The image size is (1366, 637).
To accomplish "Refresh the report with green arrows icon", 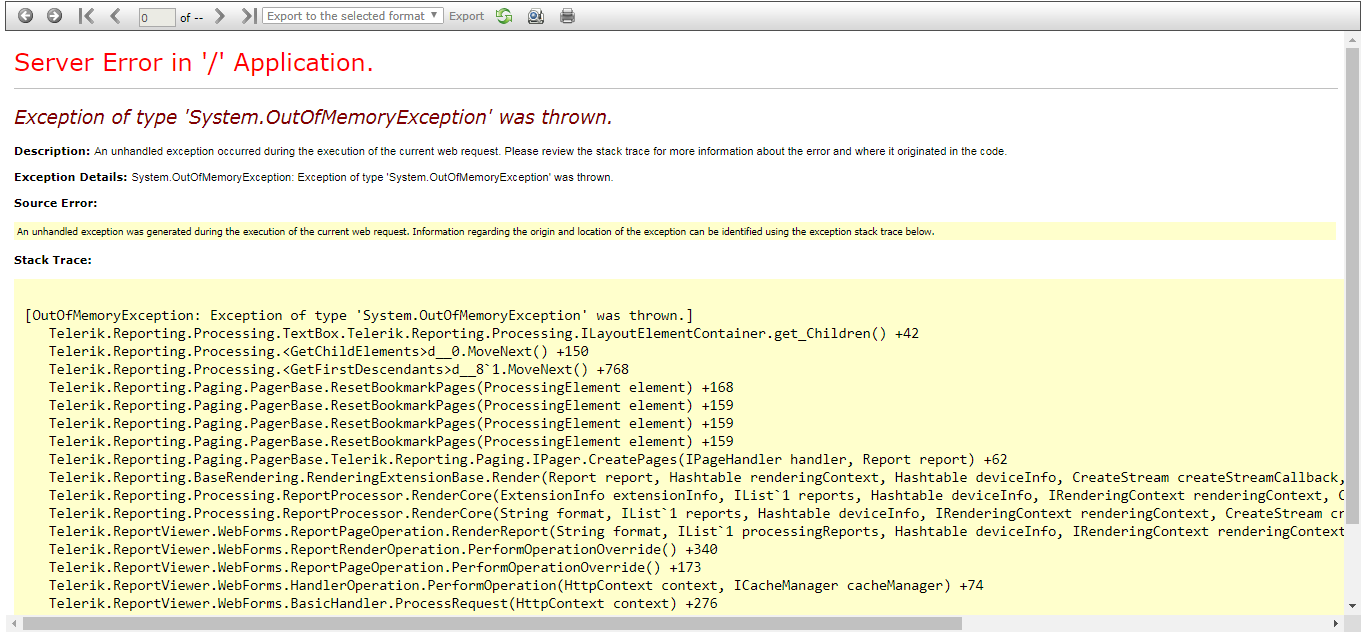I will point(504,16).
